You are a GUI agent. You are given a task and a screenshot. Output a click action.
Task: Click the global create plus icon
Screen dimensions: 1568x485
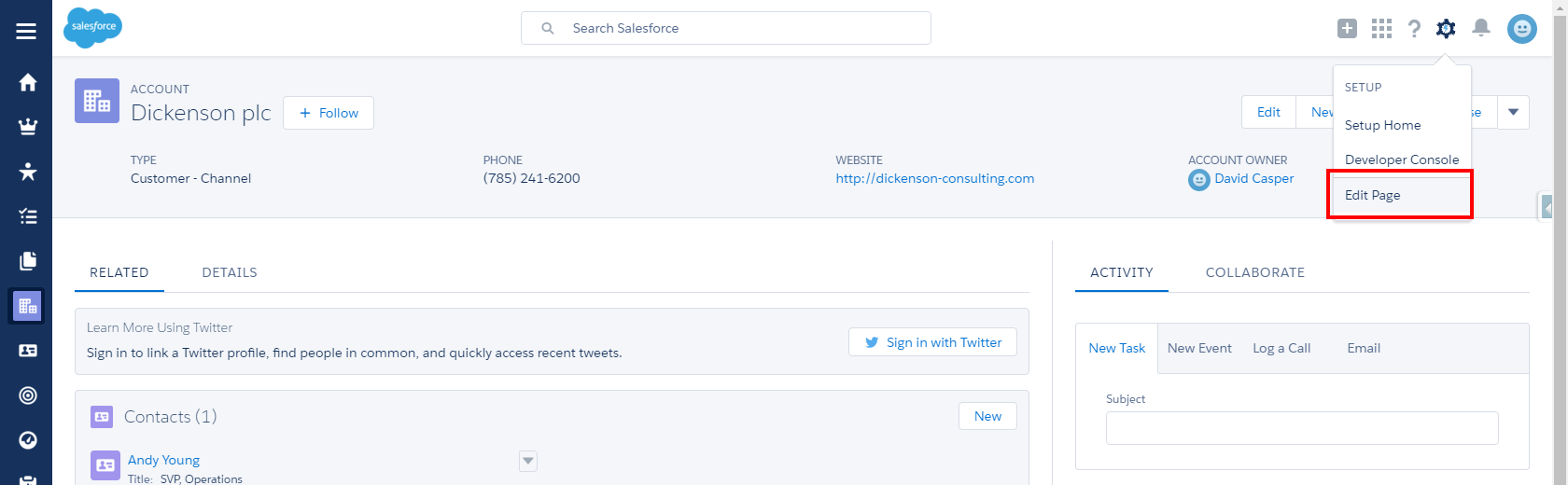click(1347, 29)
